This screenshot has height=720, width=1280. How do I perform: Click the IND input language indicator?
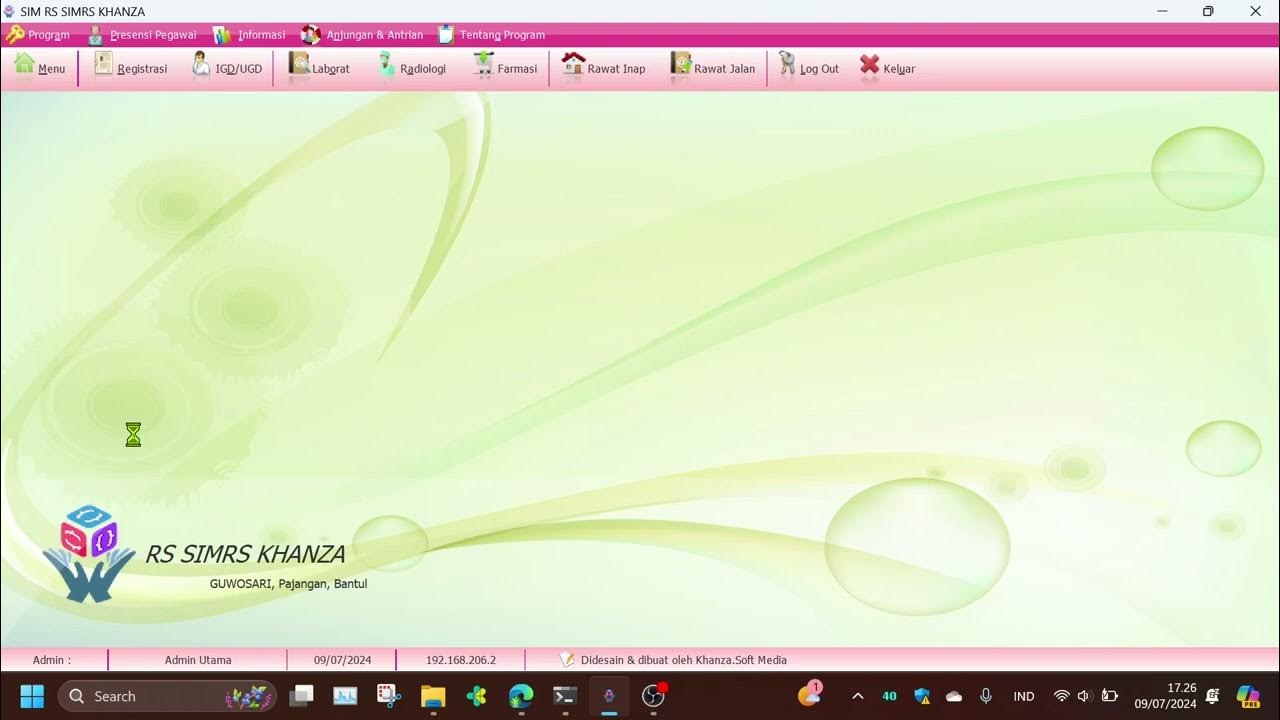pos(1024,696)
